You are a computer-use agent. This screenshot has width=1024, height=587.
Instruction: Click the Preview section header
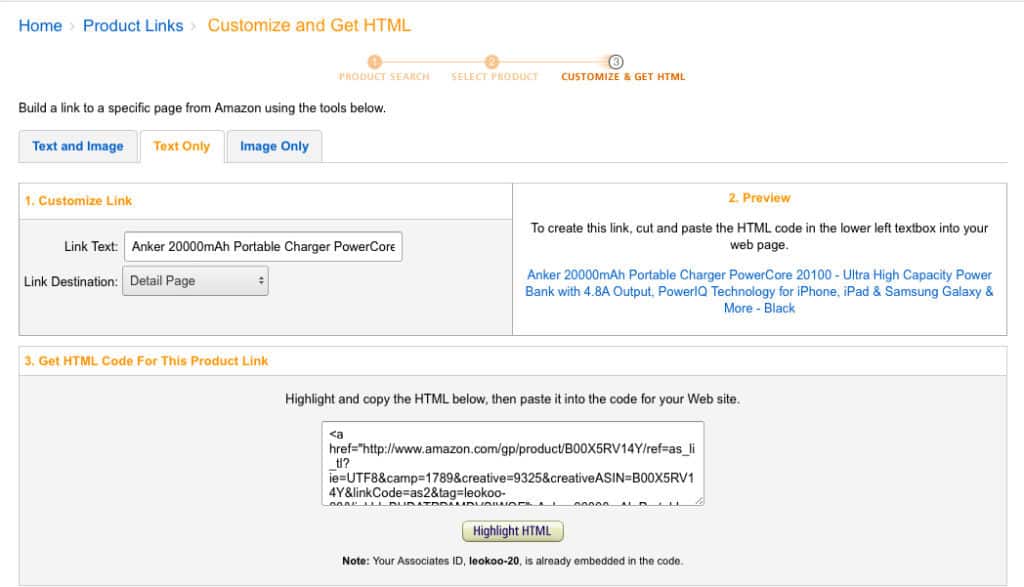coord(760,197)
